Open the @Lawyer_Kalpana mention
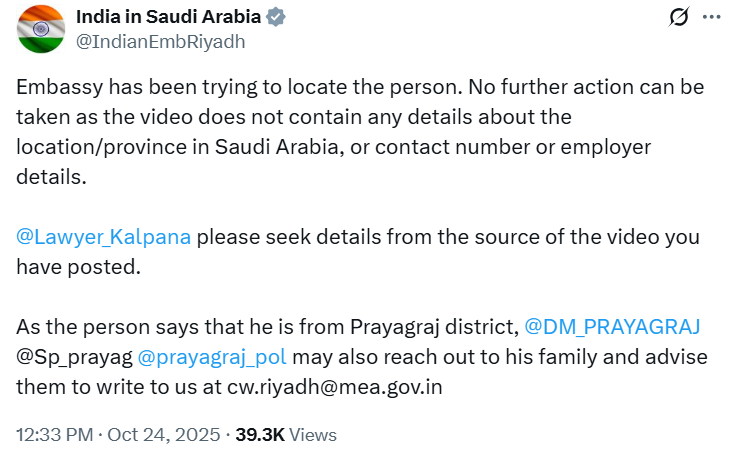The height and width of the screenshot is (456, 740). 103,237
